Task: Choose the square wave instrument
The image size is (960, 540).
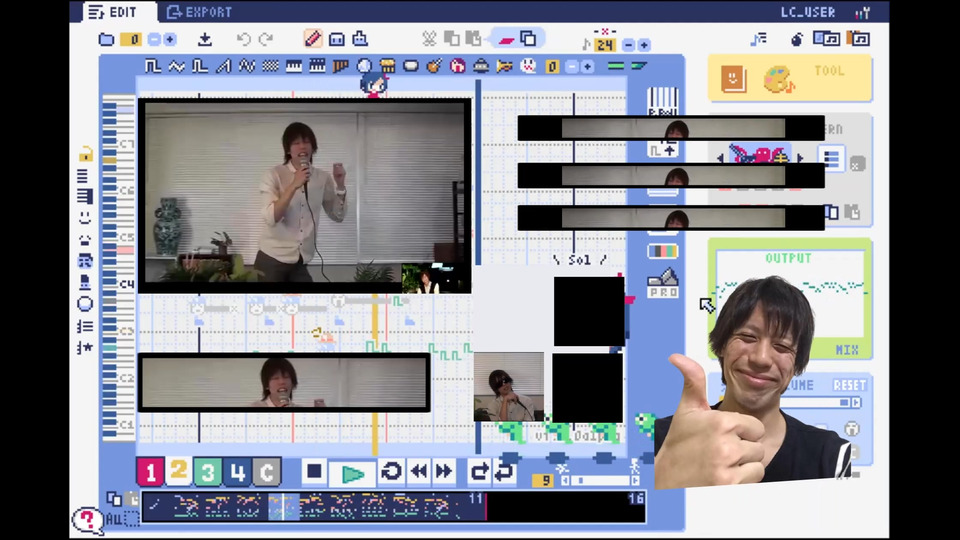Action: [153, 66]
